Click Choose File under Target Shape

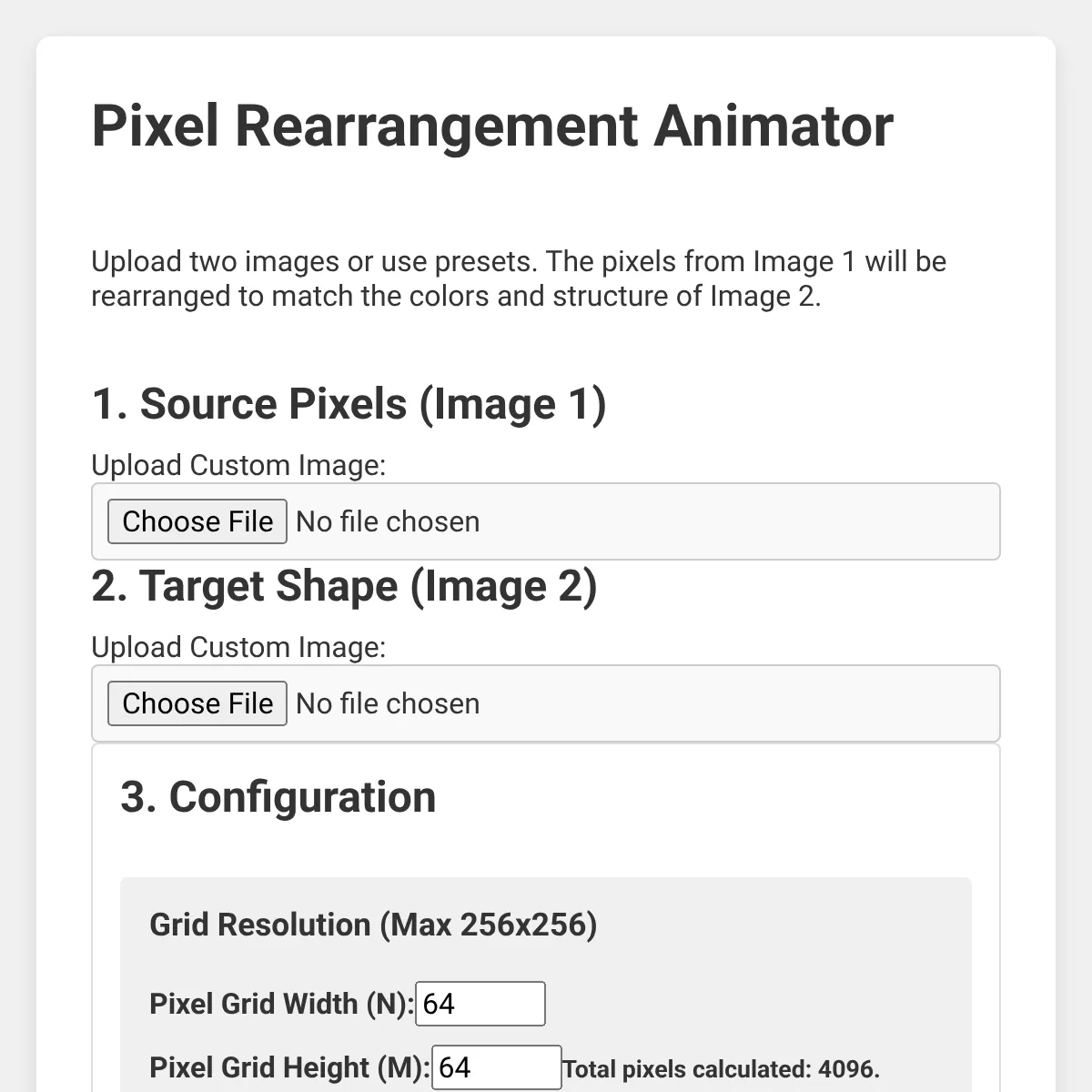coord(197,703)
